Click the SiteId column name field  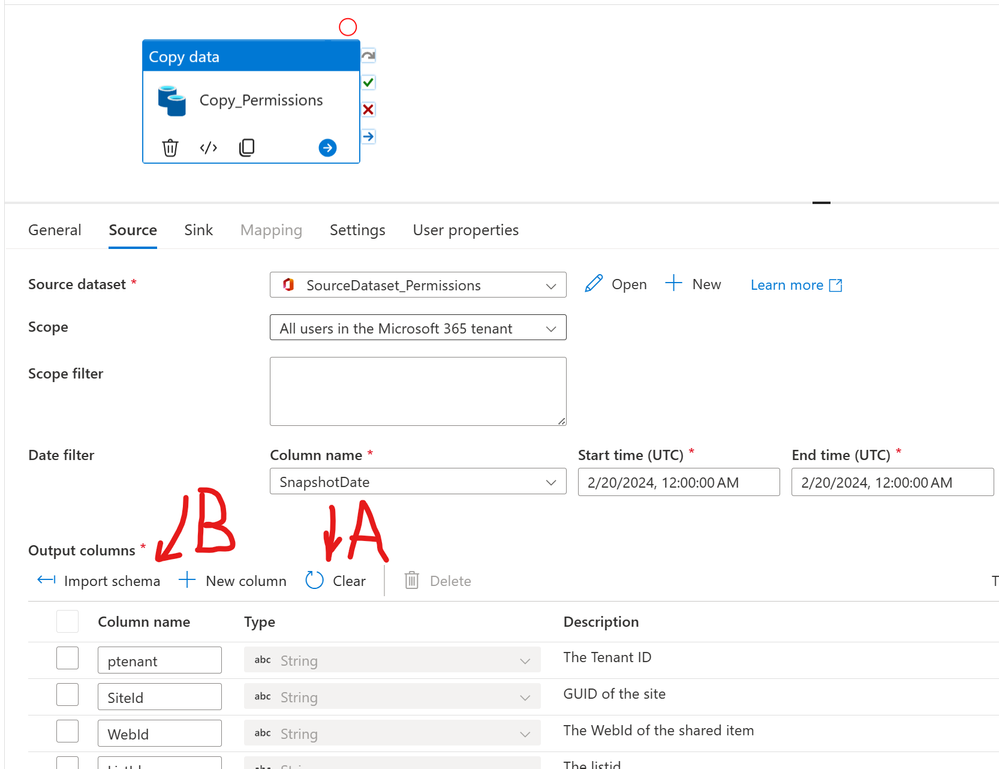pos(159,696)
